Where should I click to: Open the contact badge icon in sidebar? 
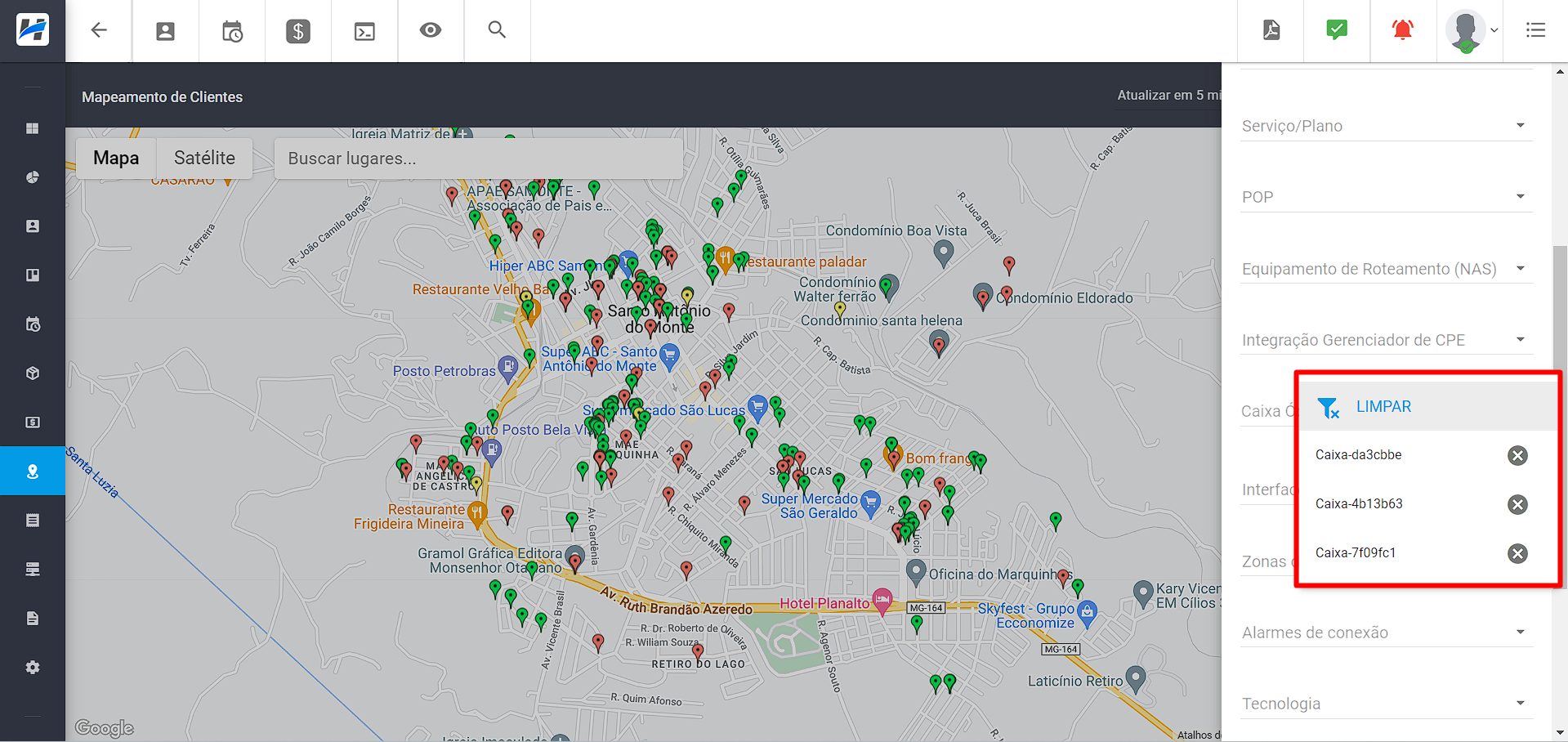33,226
